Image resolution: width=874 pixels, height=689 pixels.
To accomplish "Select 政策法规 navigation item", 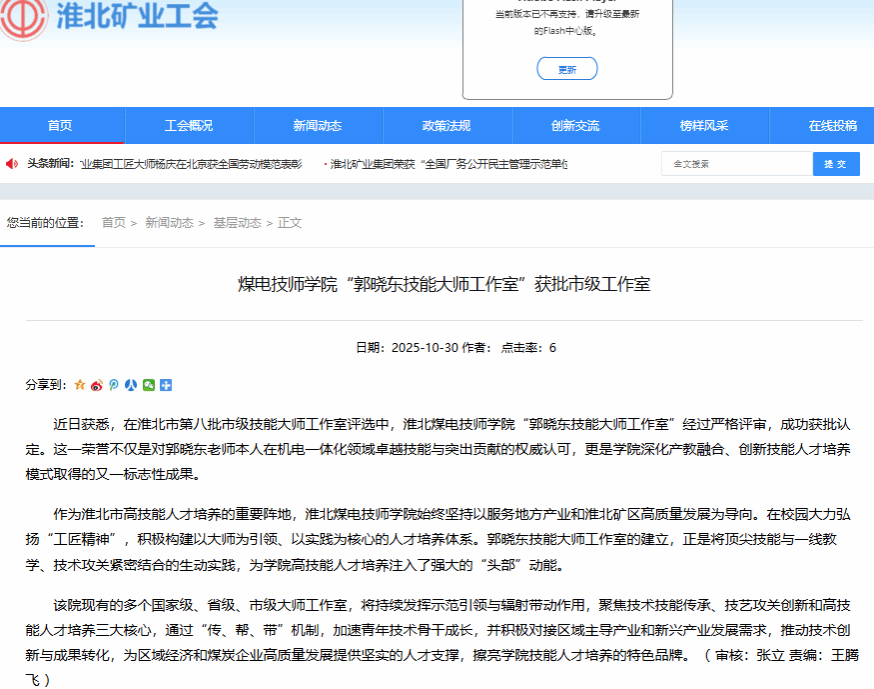I will point(446,126).
